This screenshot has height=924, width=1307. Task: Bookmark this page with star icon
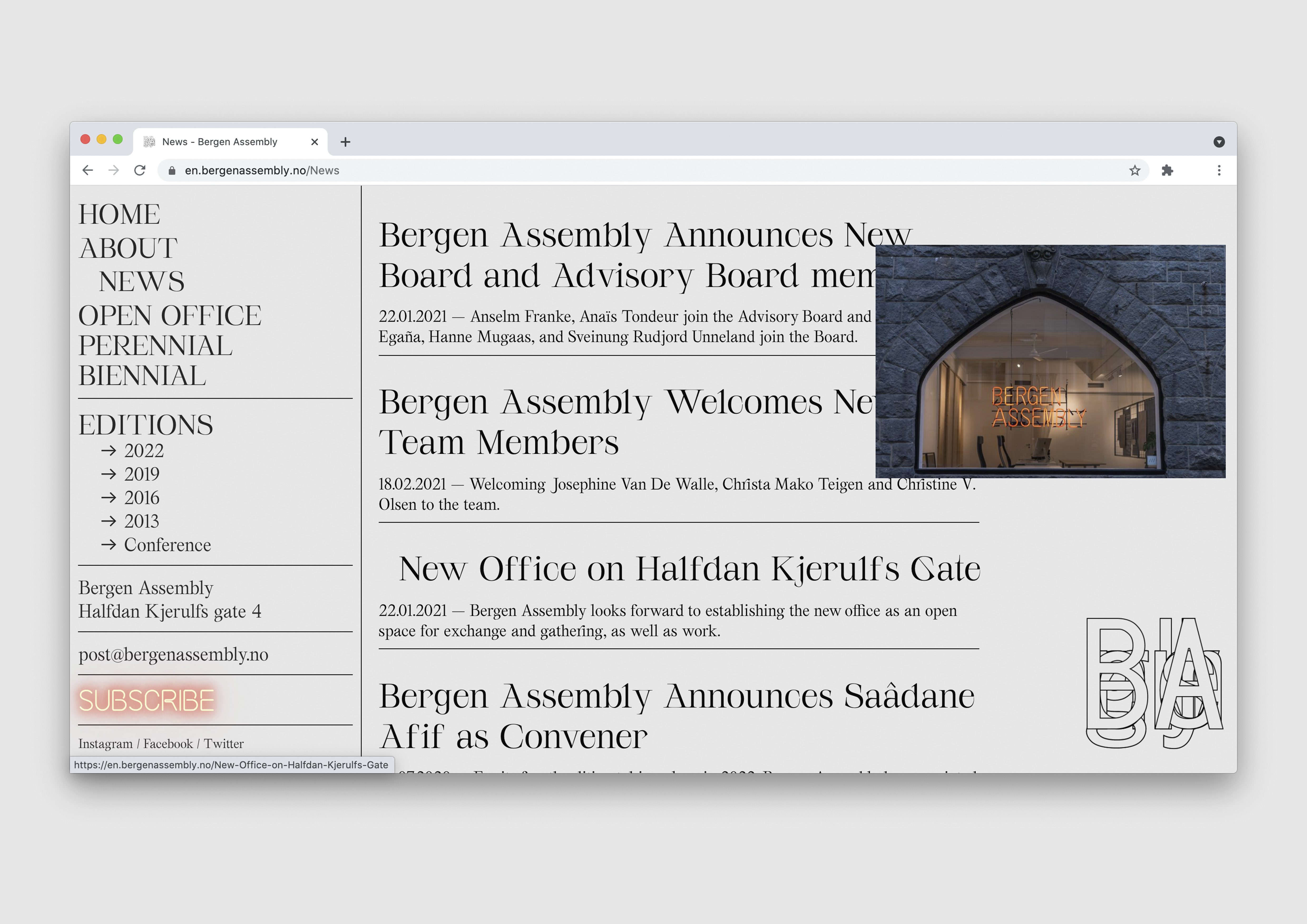1134,170
